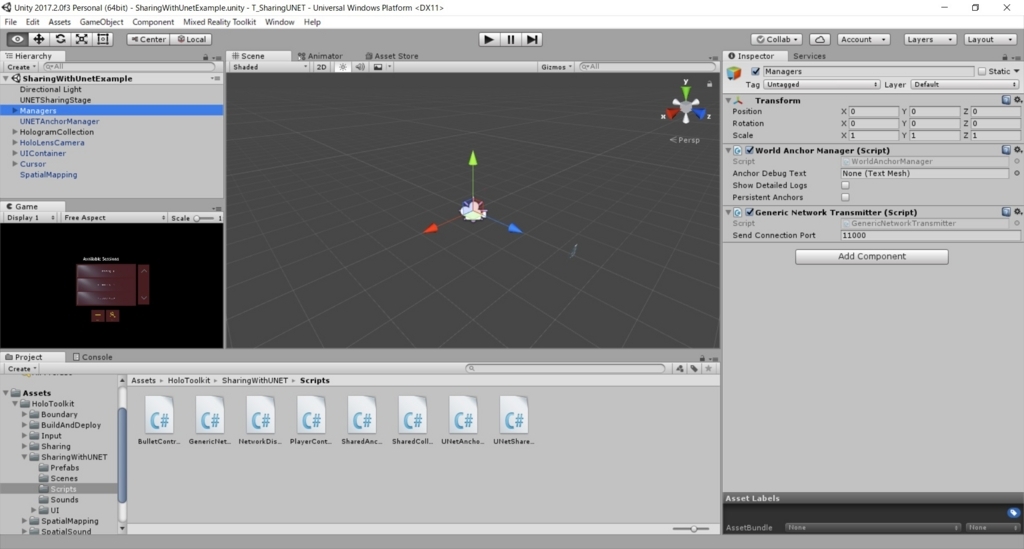Disable Generic Network Transmitter script checkbox
Screen dimensions: 1024x549
tap(750, 212)
